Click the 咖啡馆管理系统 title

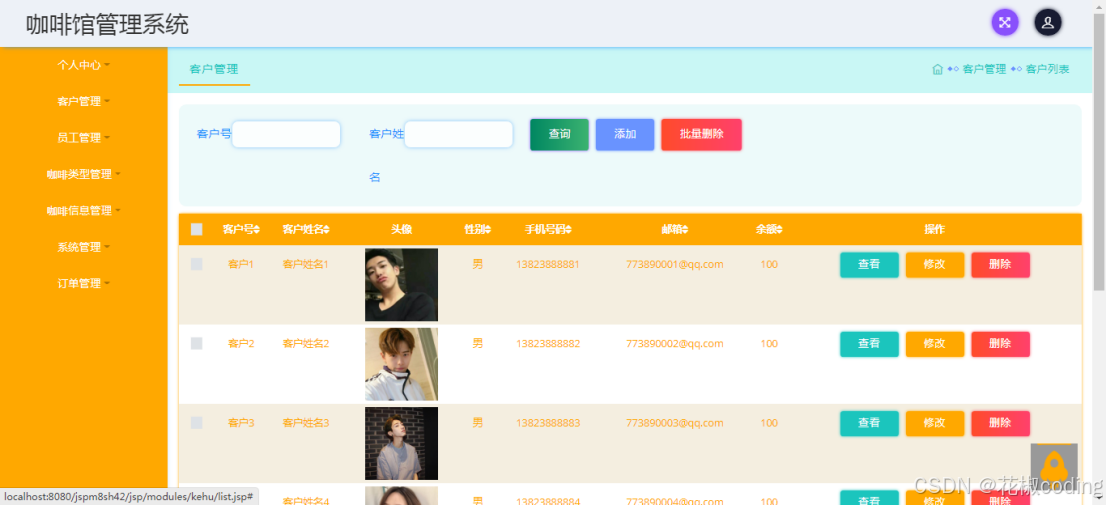[107, 25]
